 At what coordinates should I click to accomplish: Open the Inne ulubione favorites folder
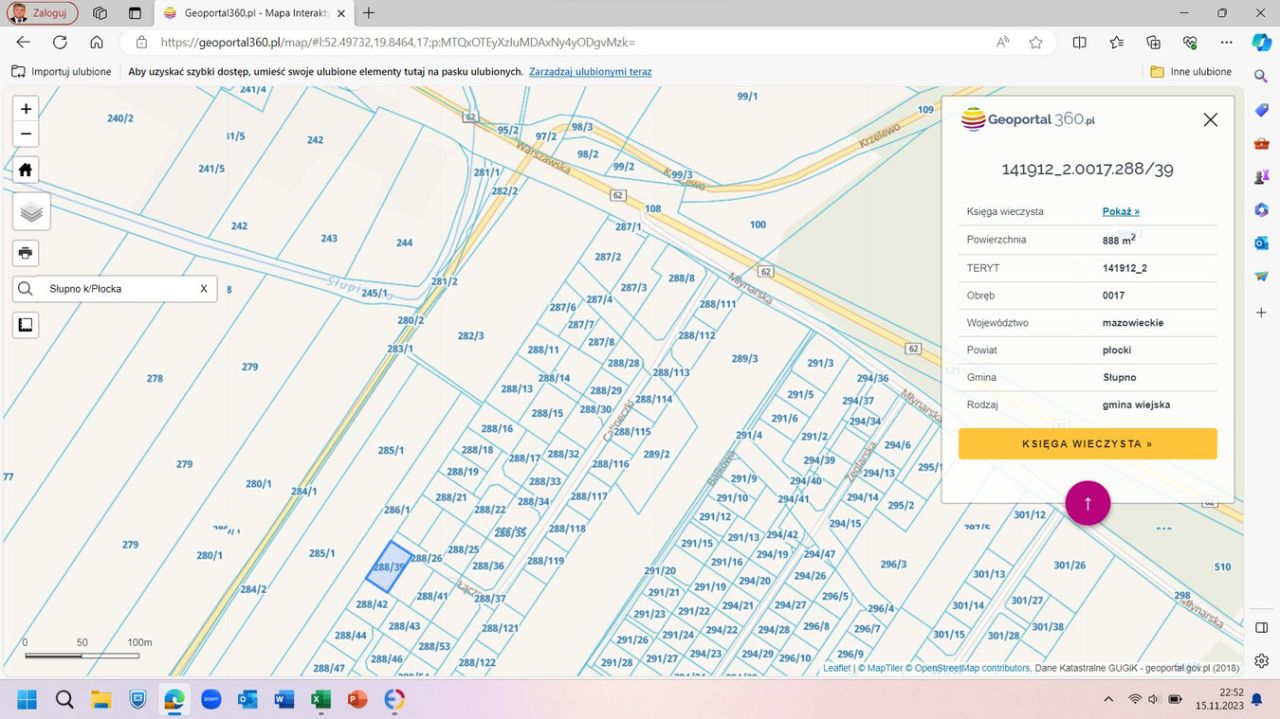1190,72
